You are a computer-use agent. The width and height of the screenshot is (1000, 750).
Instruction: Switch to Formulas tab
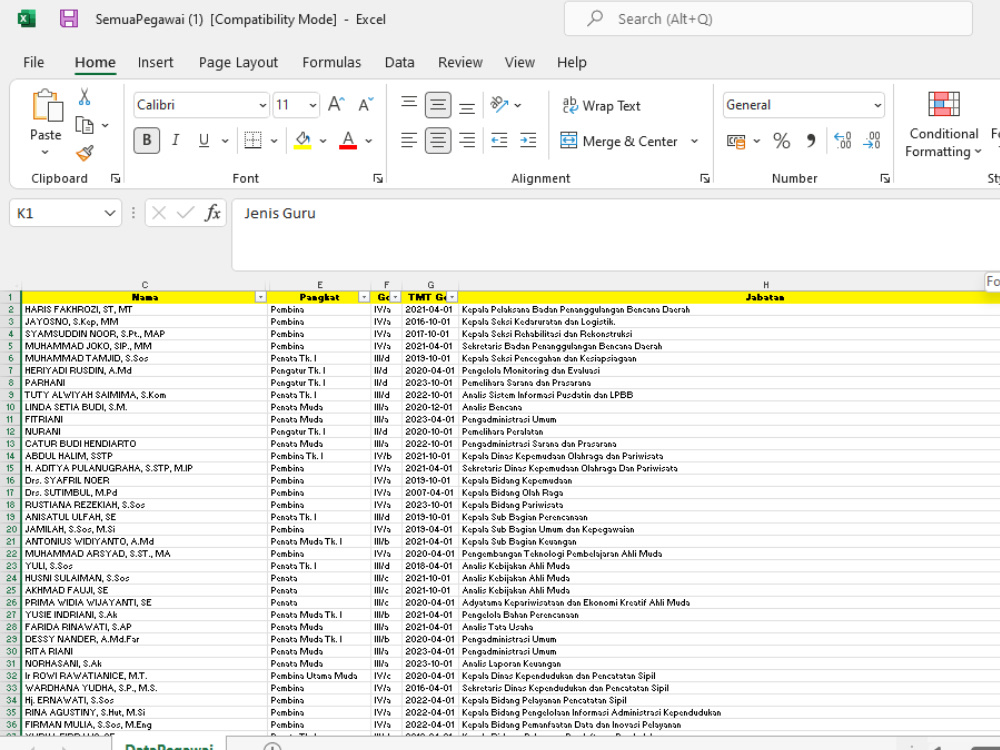(331, 62)
